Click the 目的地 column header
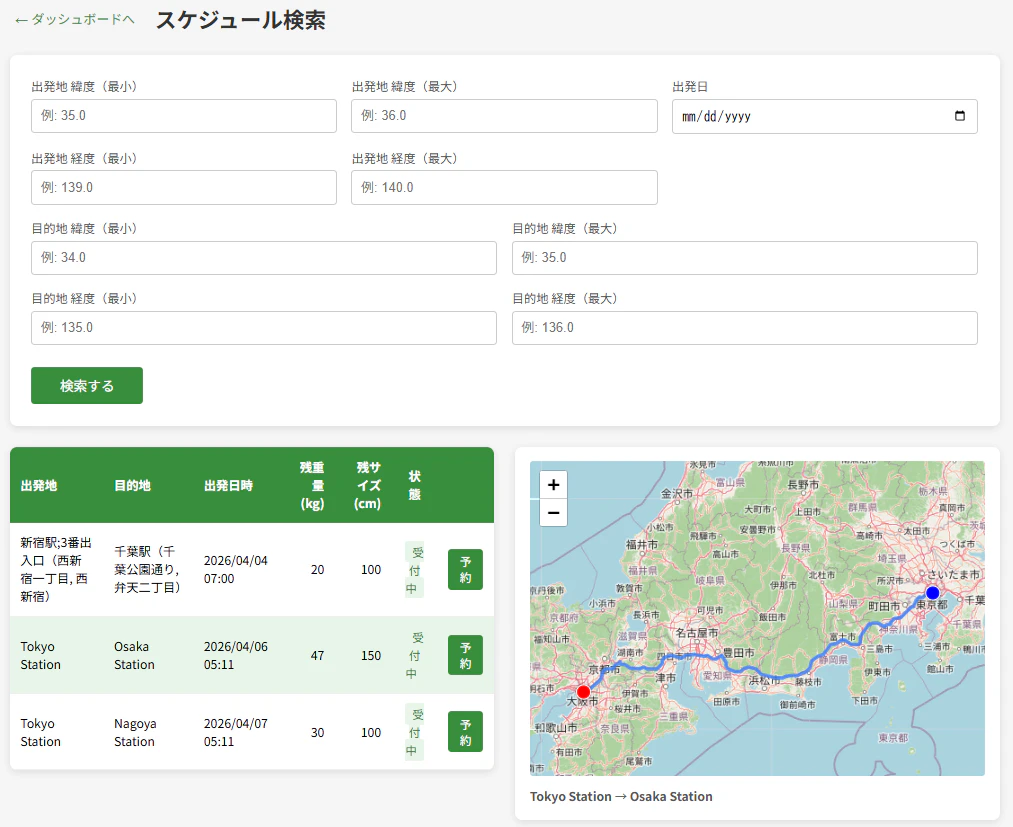The width and height of the screenshot is (1013, 827). tap(132, 485)
